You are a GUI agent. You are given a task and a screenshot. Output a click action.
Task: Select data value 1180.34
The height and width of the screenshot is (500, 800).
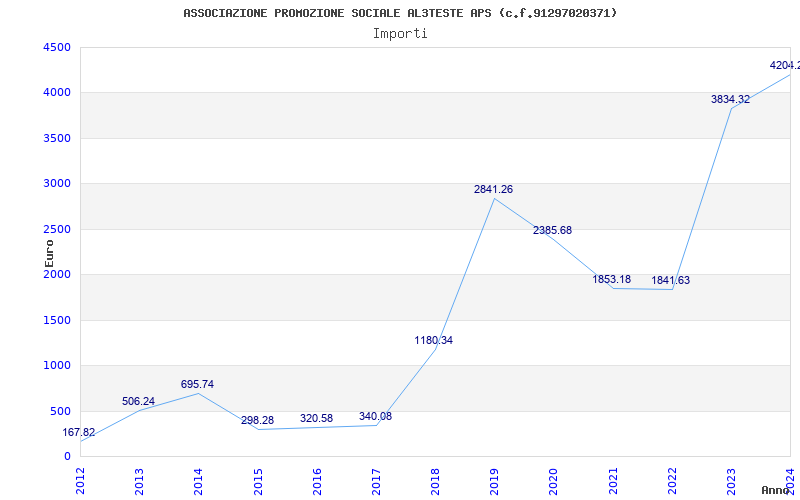pos(434,340)
